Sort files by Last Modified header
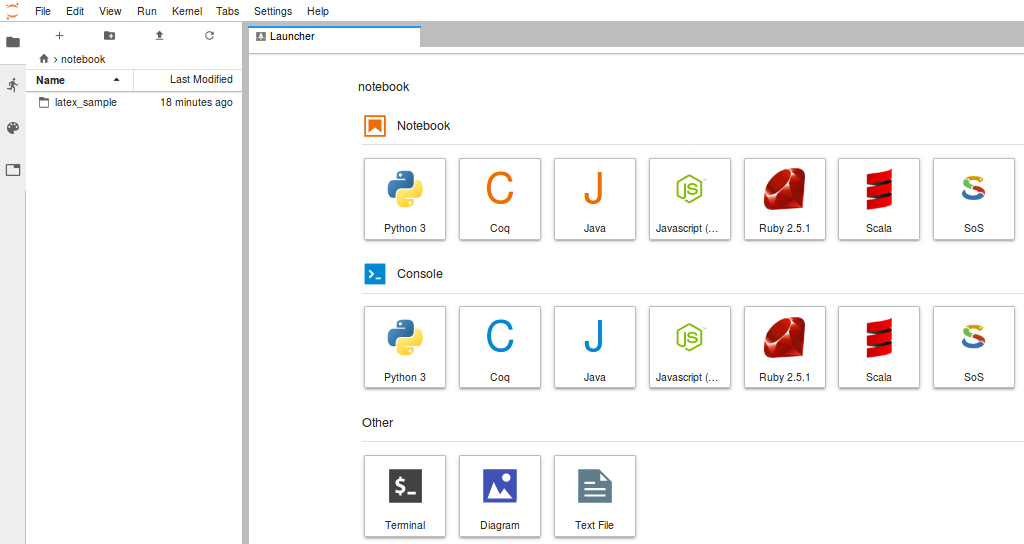The width and height of the screenshot is (1024, 544). 188,80
